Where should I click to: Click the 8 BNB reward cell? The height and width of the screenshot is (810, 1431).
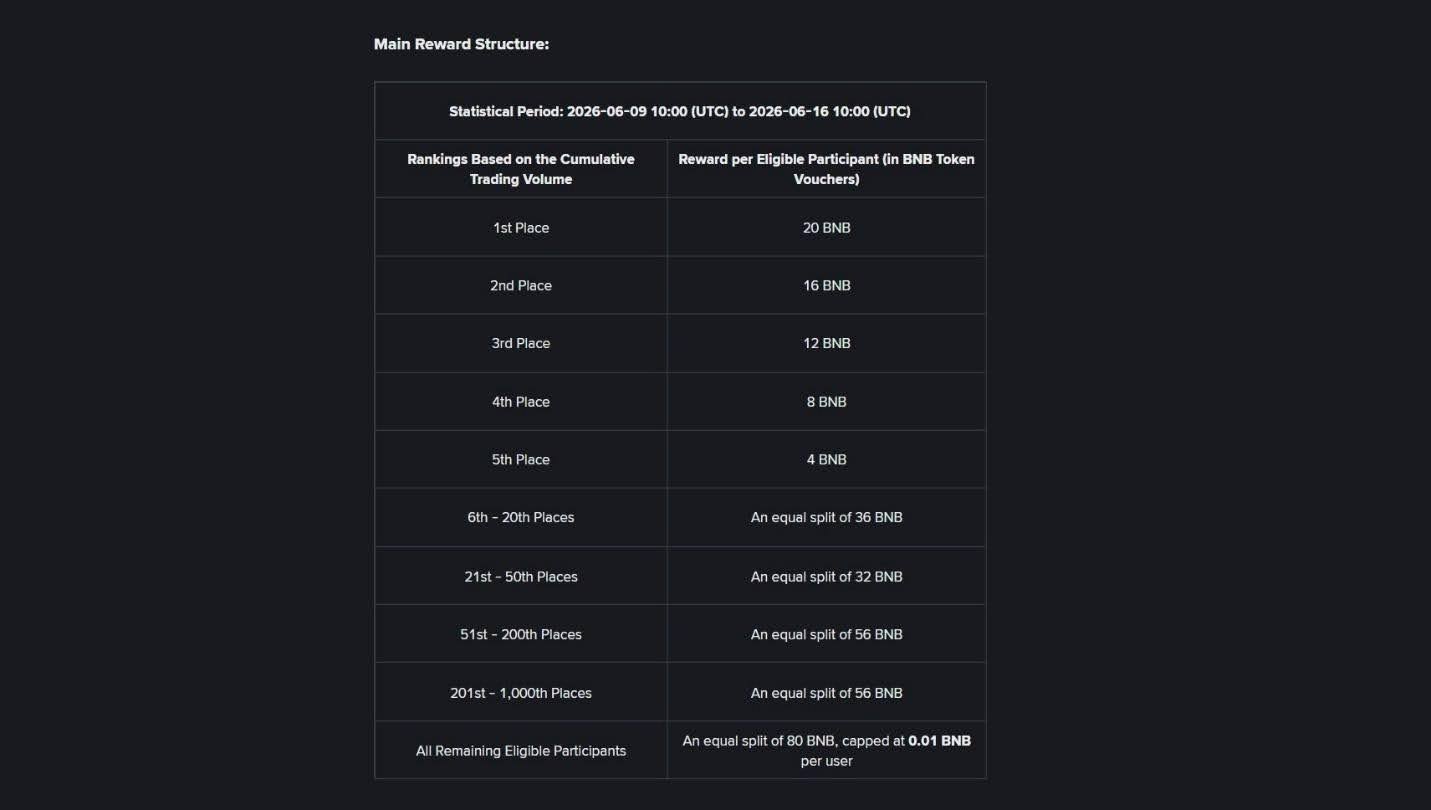click(826, 402)
